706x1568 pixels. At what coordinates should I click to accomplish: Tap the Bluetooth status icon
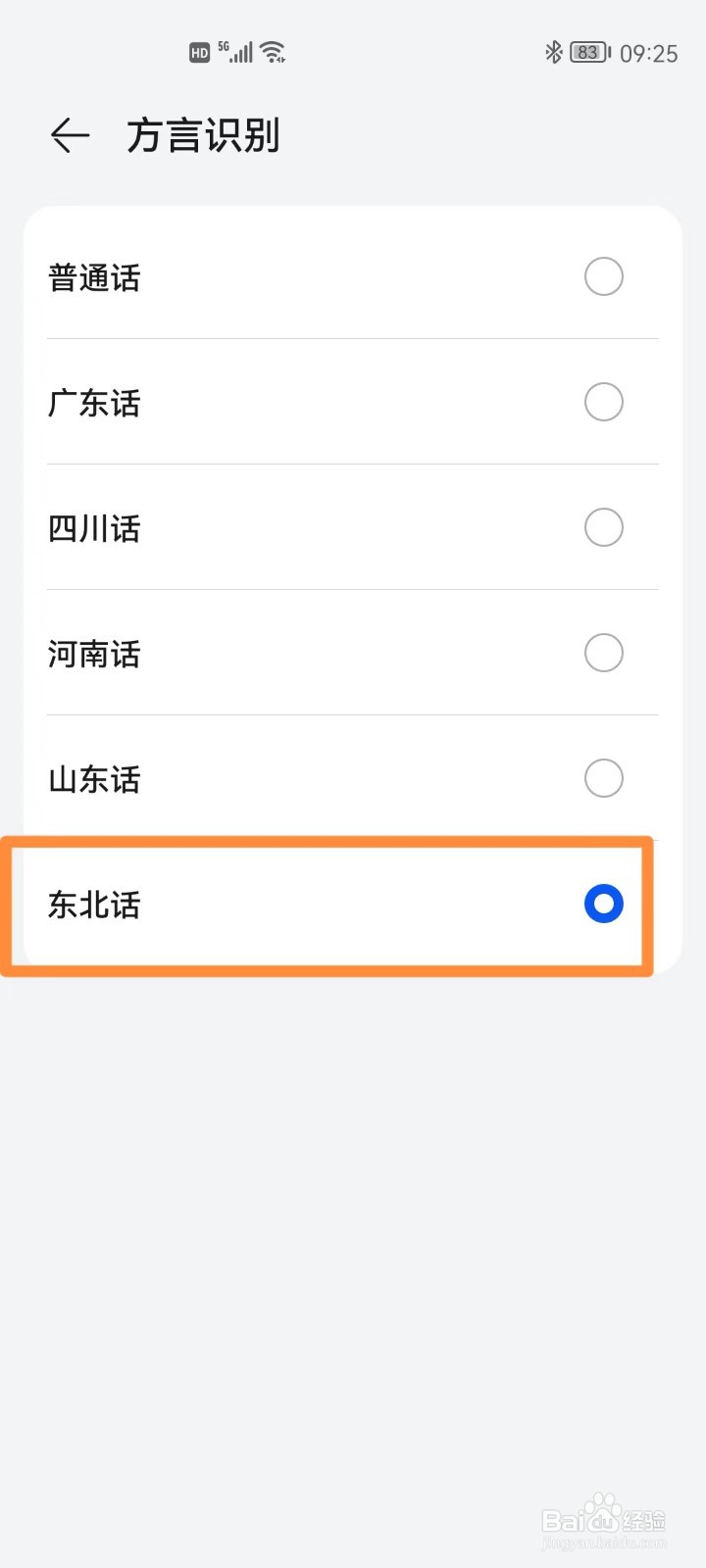click(553, 52)
